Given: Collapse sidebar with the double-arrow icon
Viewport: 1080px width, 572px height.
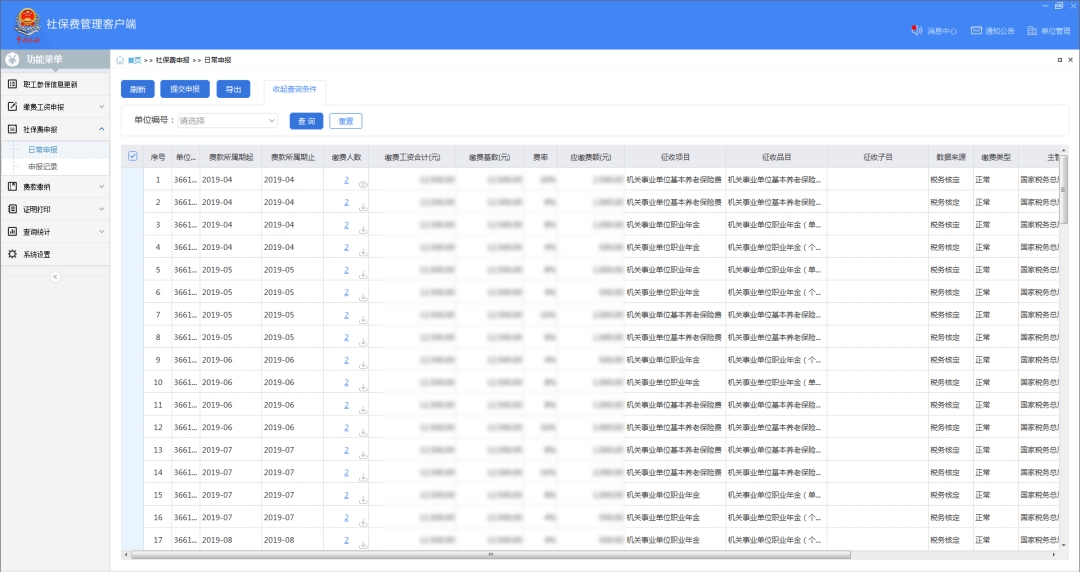Looking at the screenshot, I should (x=56, y=277).
